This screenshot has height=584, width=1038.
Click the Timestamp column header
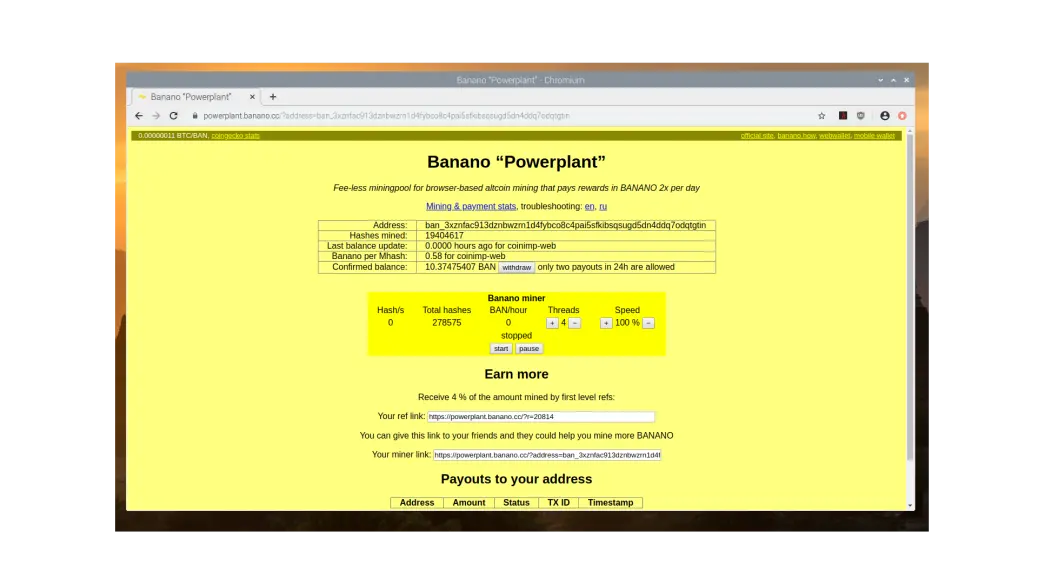pyautogui.click(x=610, y=503)
